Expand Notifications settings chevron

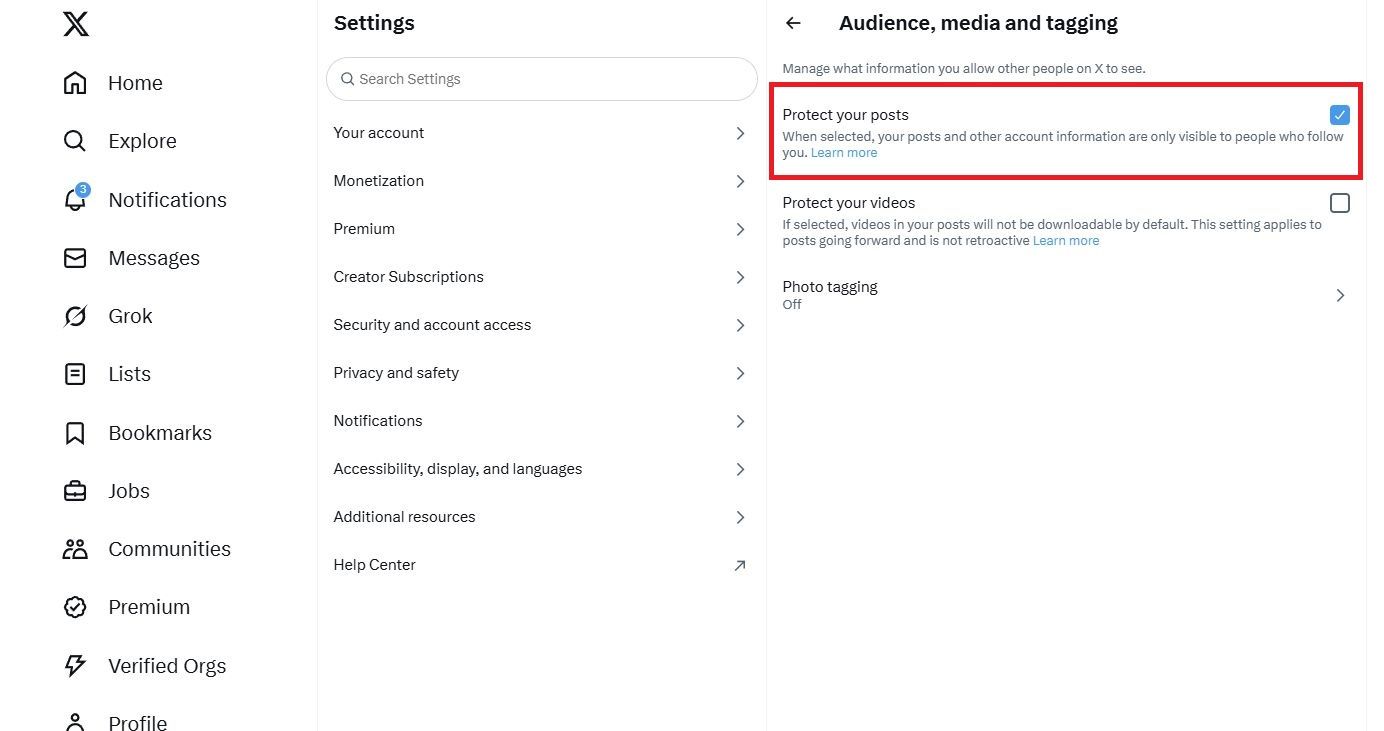point(740,421)
